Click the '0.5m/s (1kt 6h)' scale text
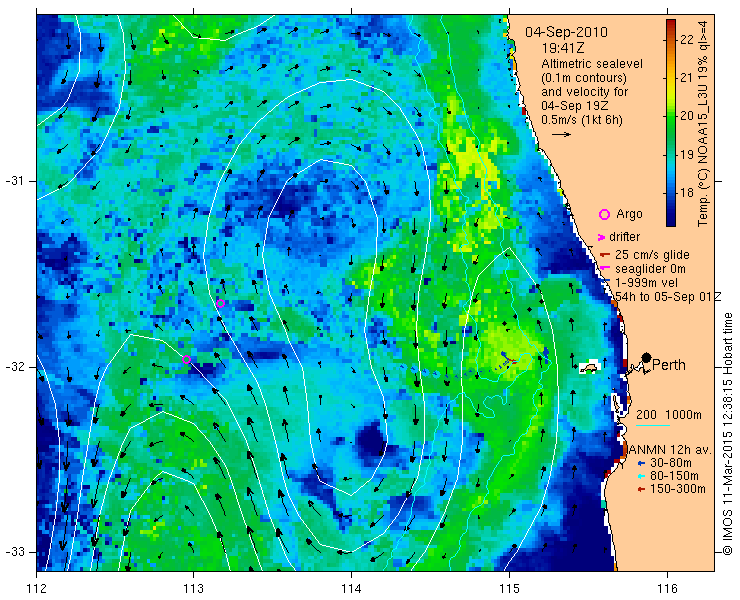This screenshot has width=740, height=600. (582, 120)
